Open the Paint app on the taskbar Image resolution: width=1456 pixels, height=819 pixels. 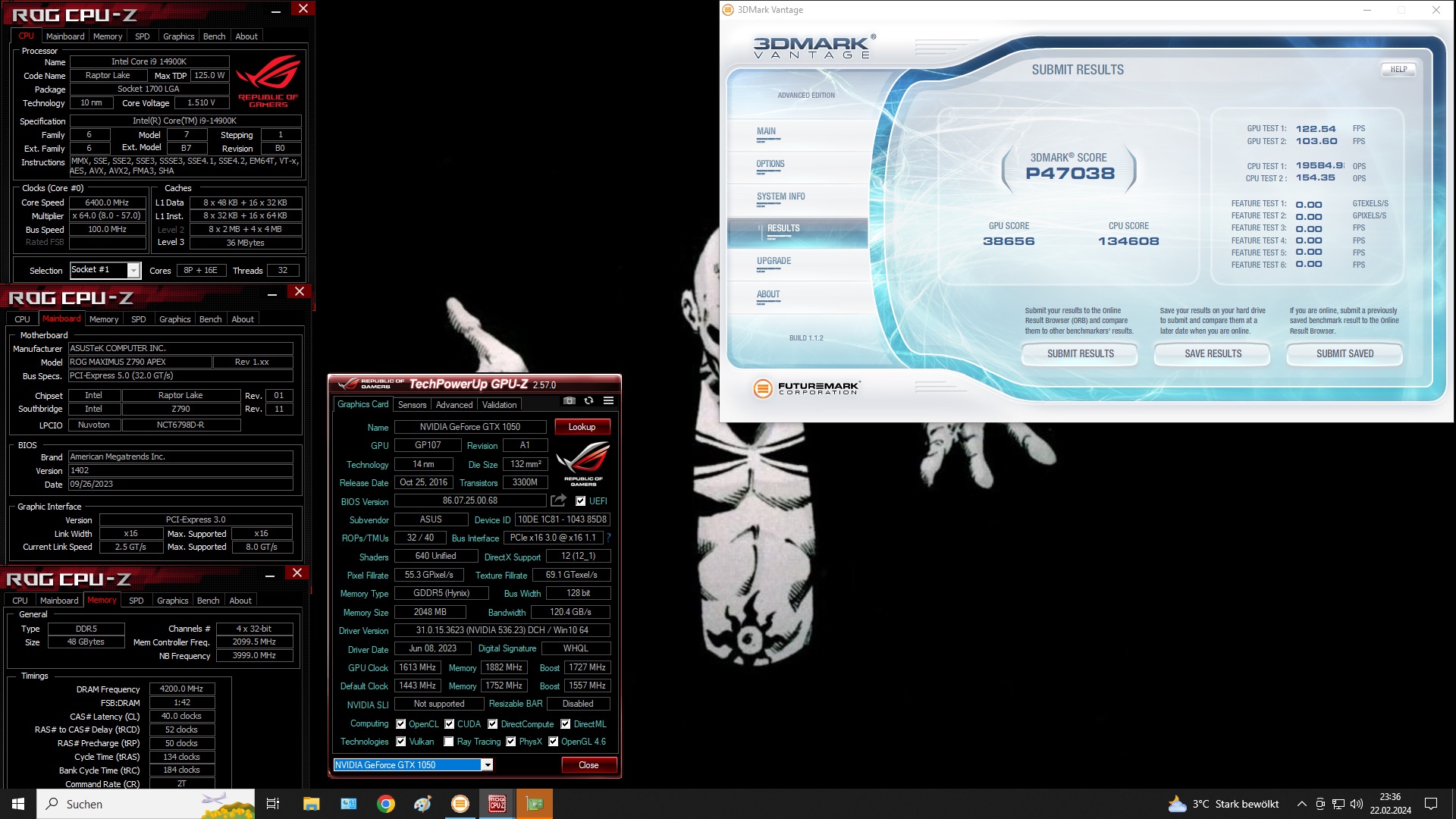(422, 804)
